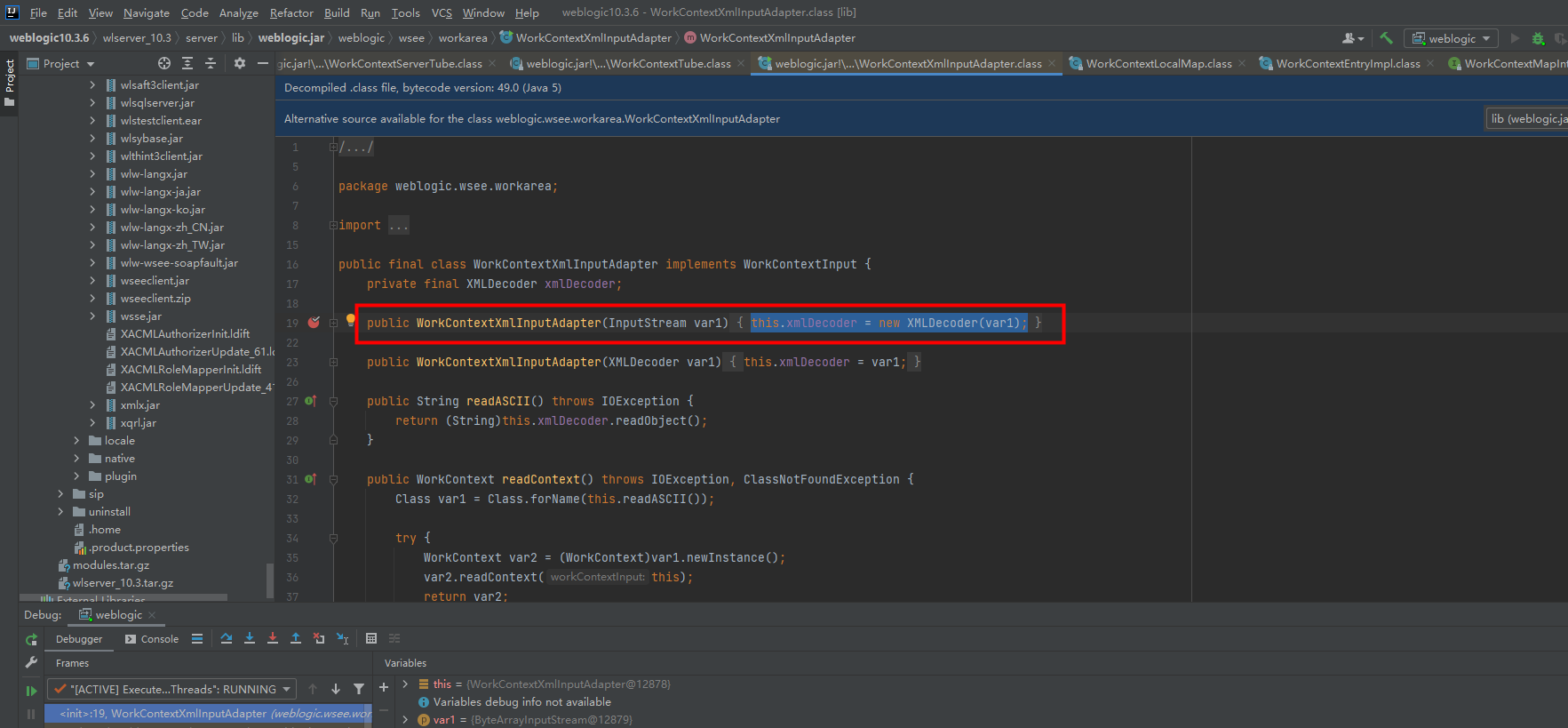Expand the var1 variable node

(x=405, y=719)
